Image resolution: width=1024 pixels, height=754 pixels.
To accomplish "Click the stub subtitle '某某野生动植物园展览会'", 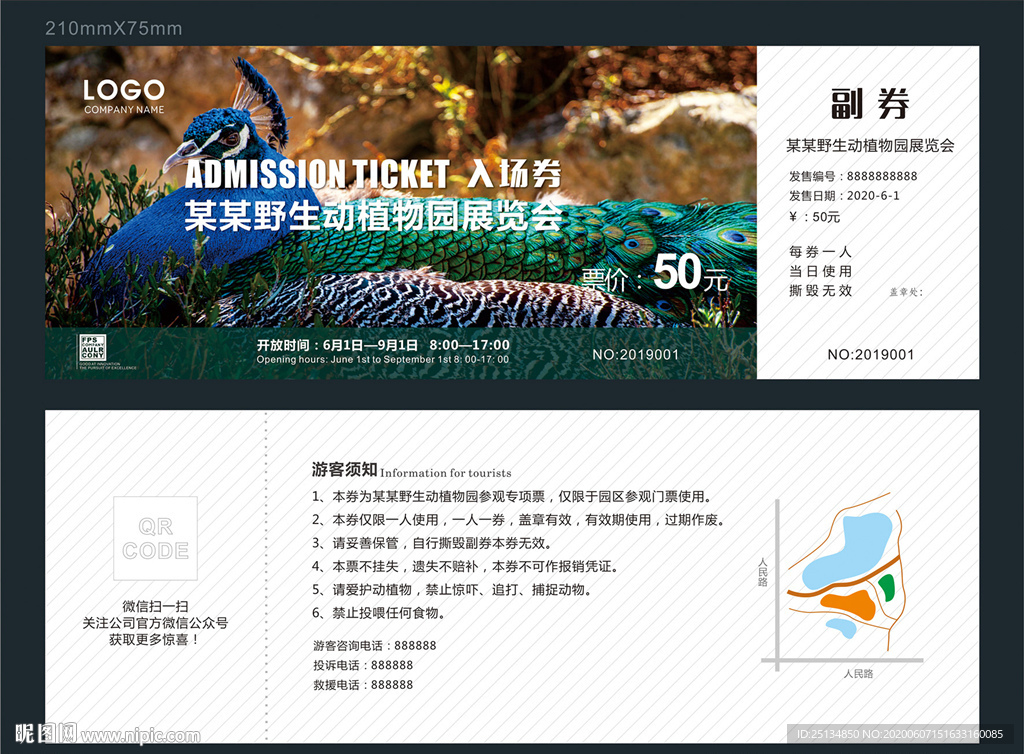I will point(870,146).
